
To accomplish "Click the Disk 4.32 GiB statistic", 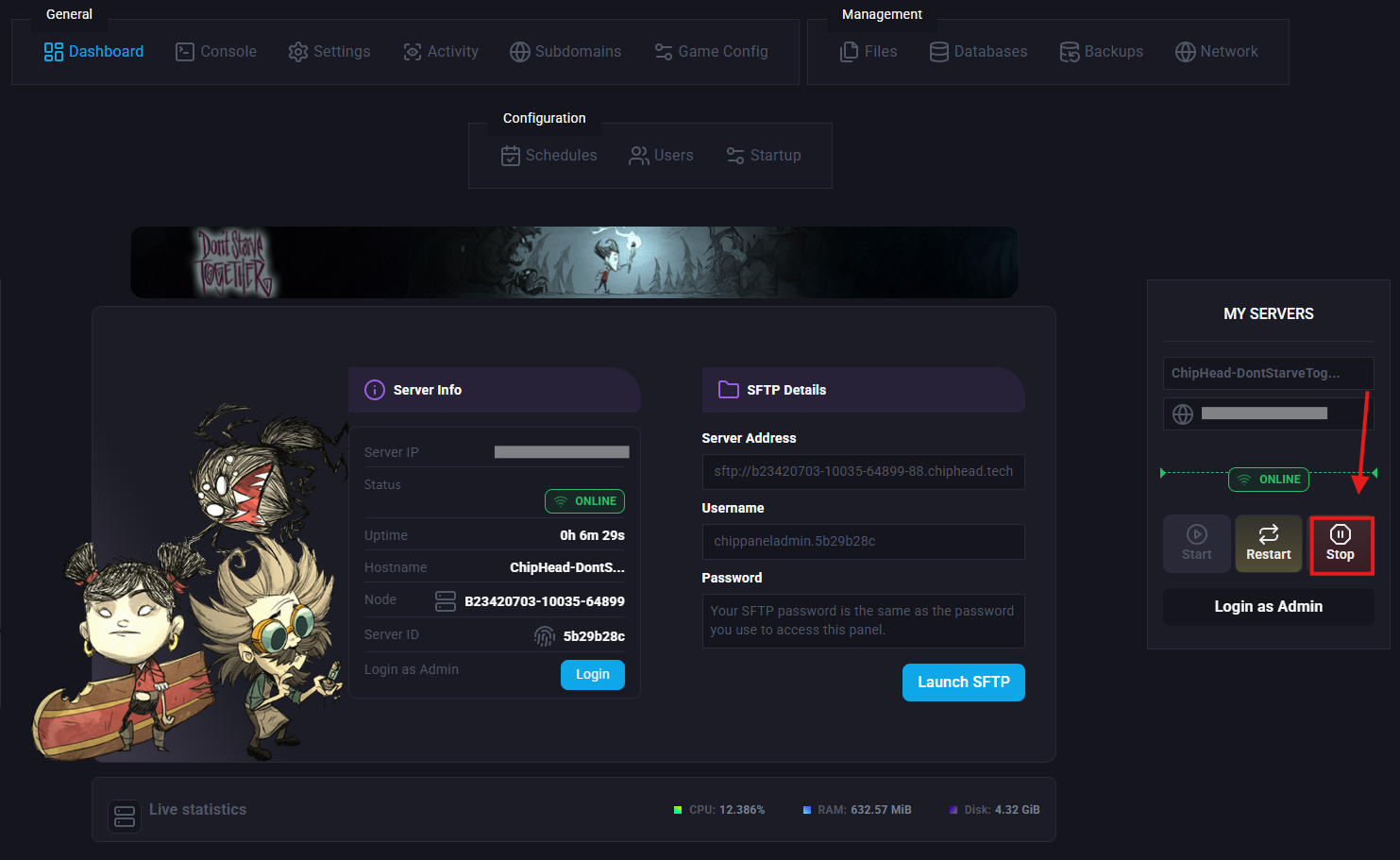I will [1002, 810].
